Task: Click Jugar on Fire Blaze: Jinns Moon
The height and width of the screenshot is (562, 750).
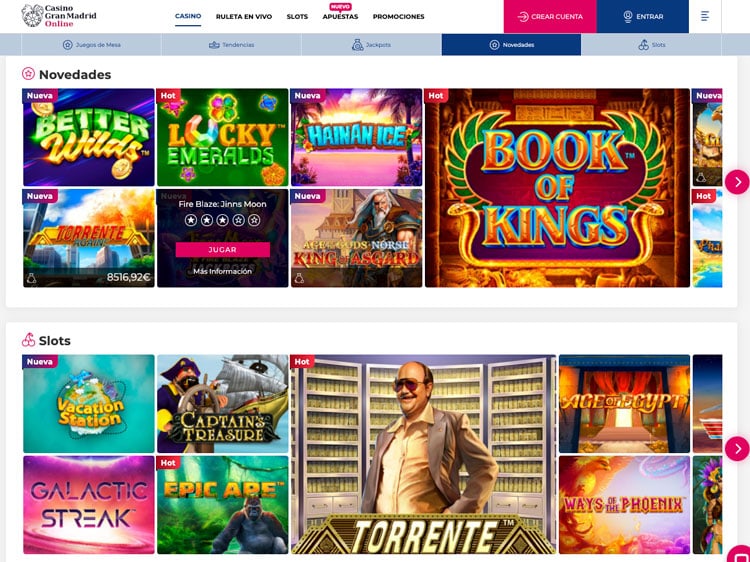Action: click(x=222, y=250)
